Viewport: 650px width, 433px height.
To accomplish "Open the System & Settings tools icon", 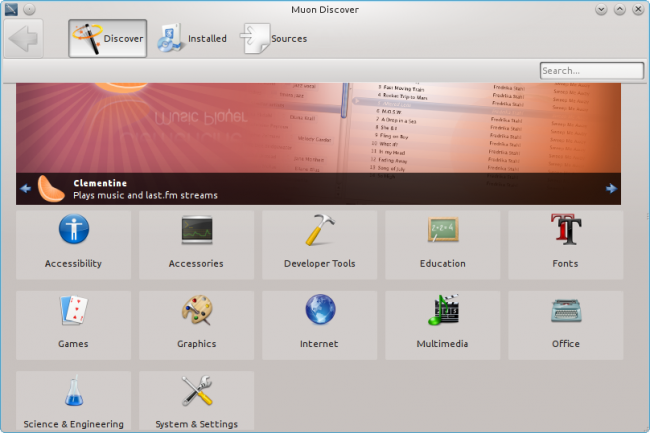I will pos(197,390).
